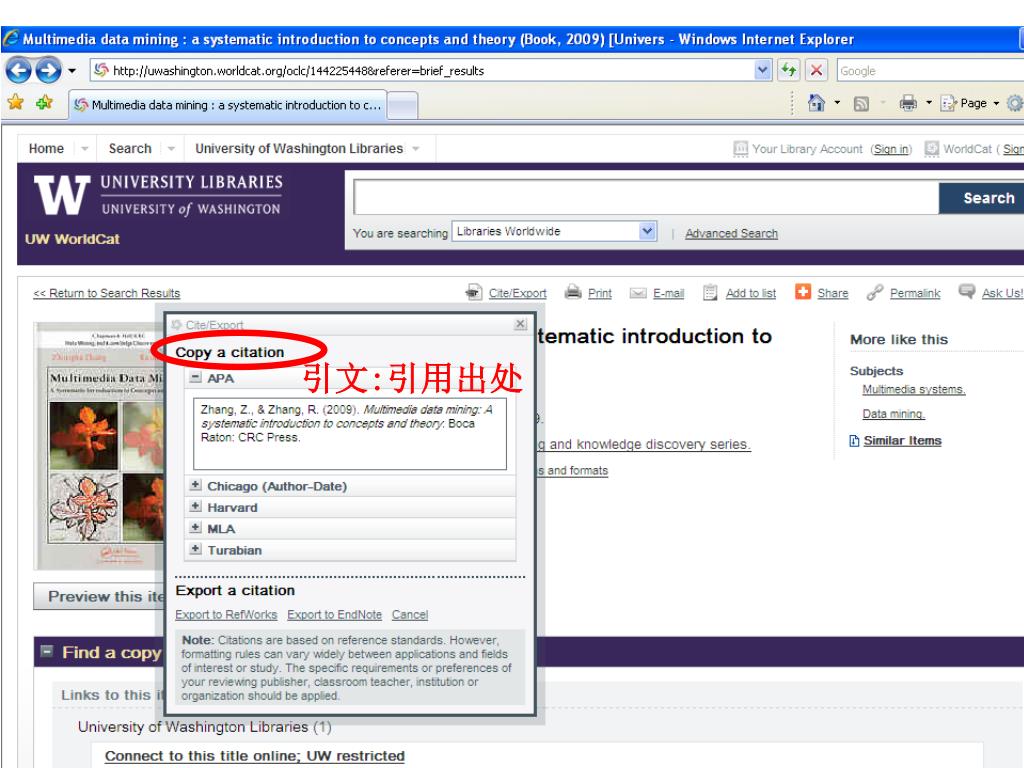
Task: Click the Favorites Center star icon
Action: [15, 102]
